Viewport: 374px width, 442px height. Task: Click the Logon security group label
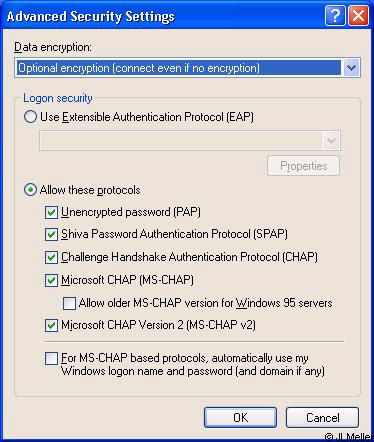58,98
